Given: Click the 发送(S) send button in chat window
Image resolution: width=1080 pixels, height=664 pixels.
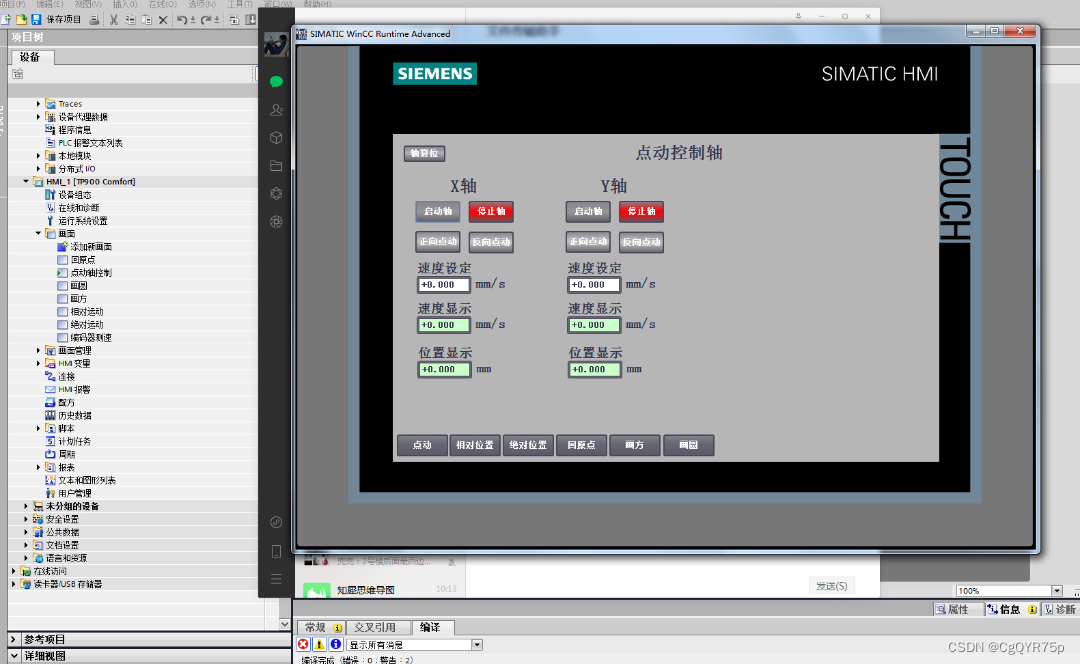Looking at the screenshot, I should coord(831,586).
